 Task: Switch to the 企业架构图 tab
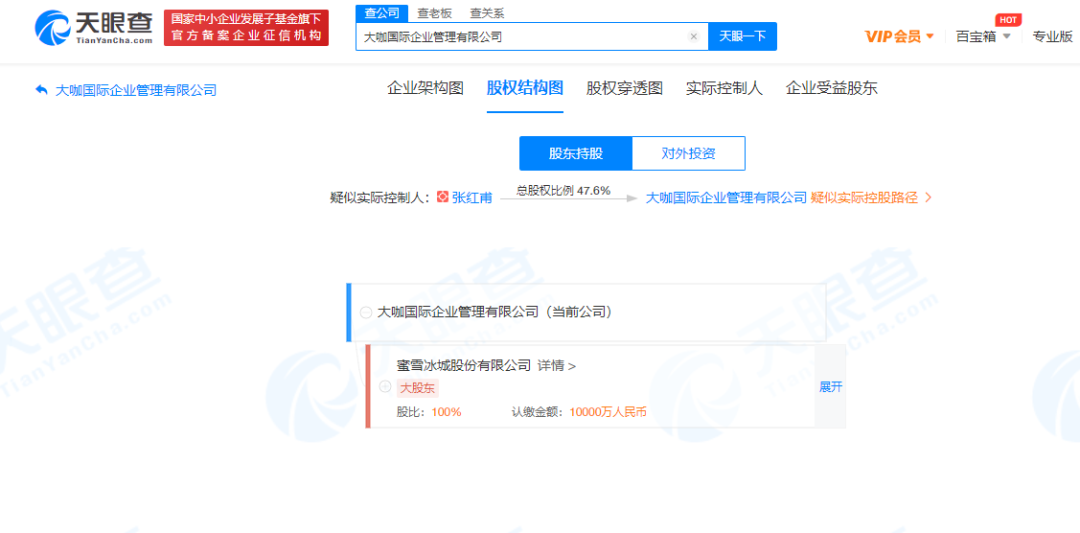pyautogui.click(x=425, y=88)
